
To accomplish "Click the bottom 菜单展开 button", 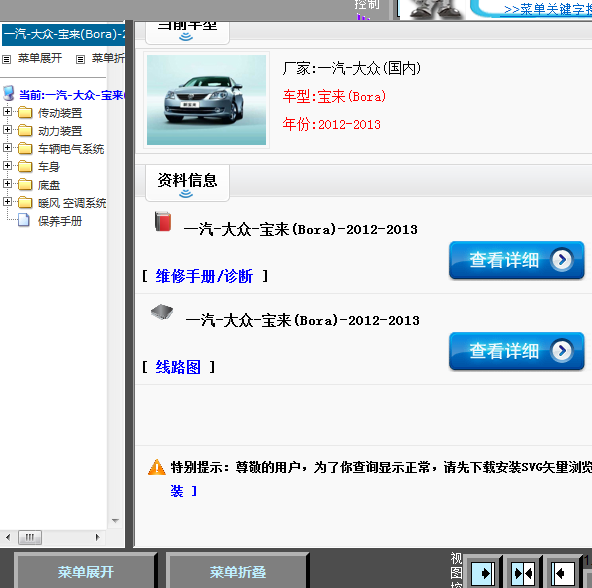I will 85,571.
